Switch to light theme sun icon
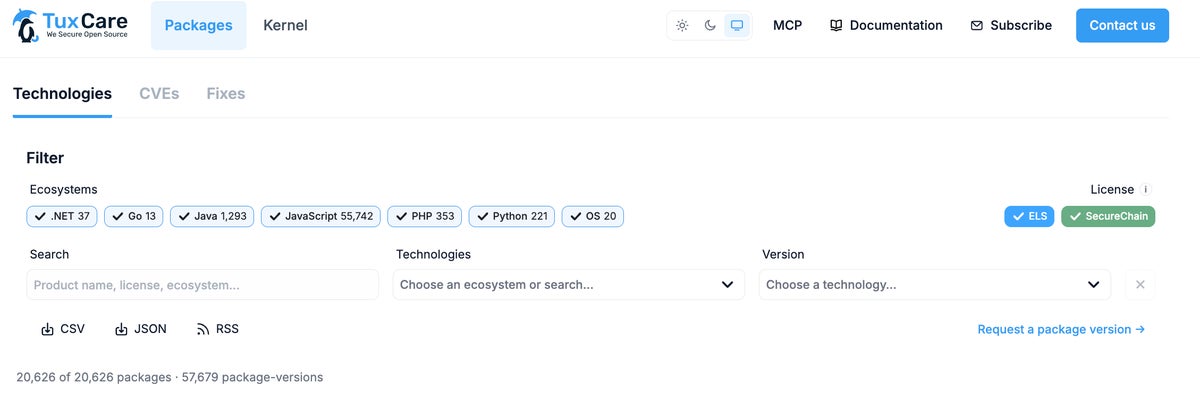1200x400 pixels. coord(682,26)
